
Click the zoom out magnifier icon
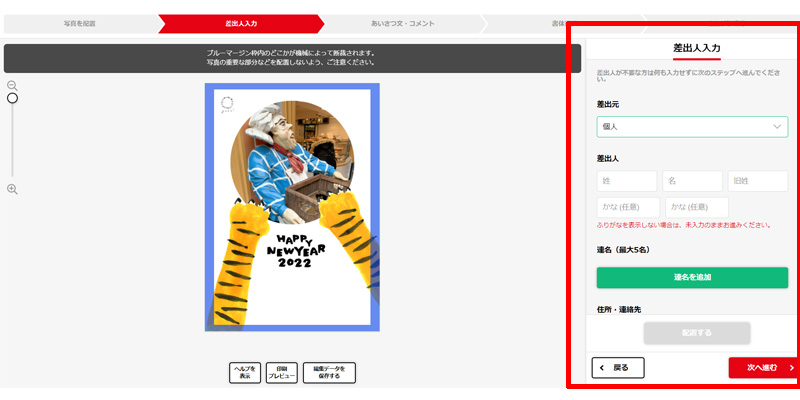pos(12,86)
